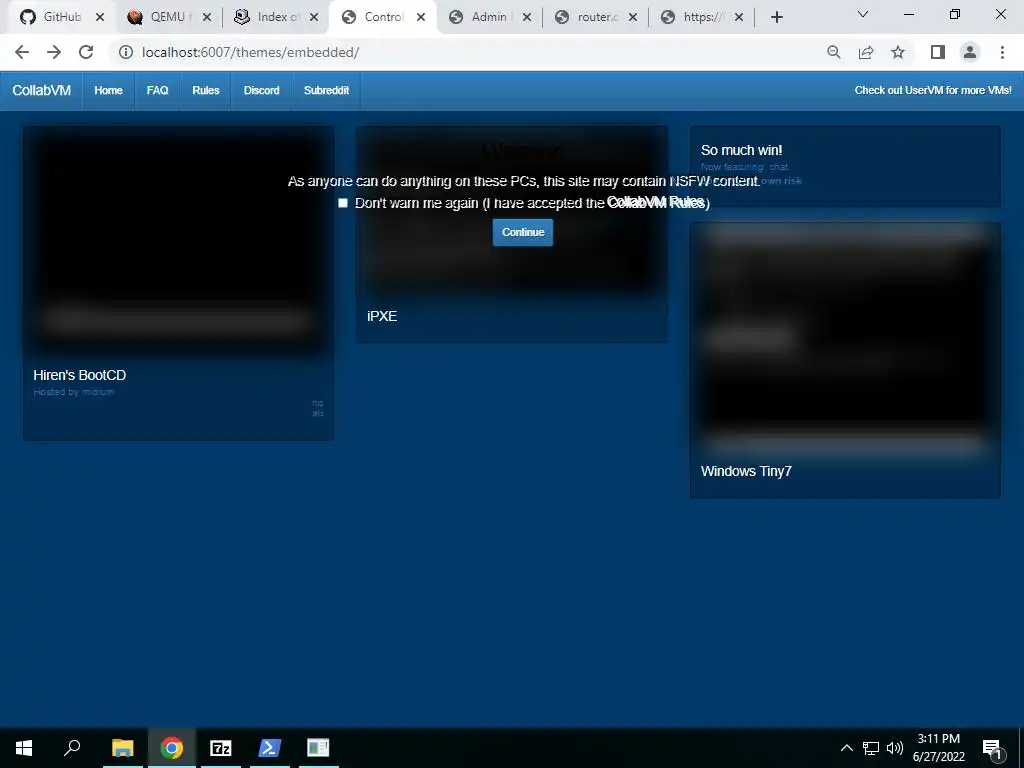1024x768 pixels.
Task: Reload the current page
Action: (x=86, y=52)
